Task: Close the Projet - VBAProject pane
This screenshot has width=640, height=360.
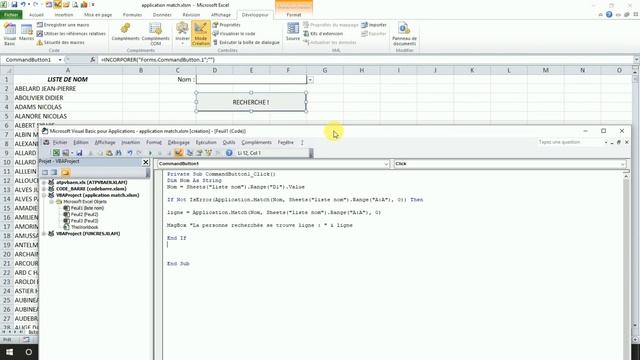Action: coord(146,162)
